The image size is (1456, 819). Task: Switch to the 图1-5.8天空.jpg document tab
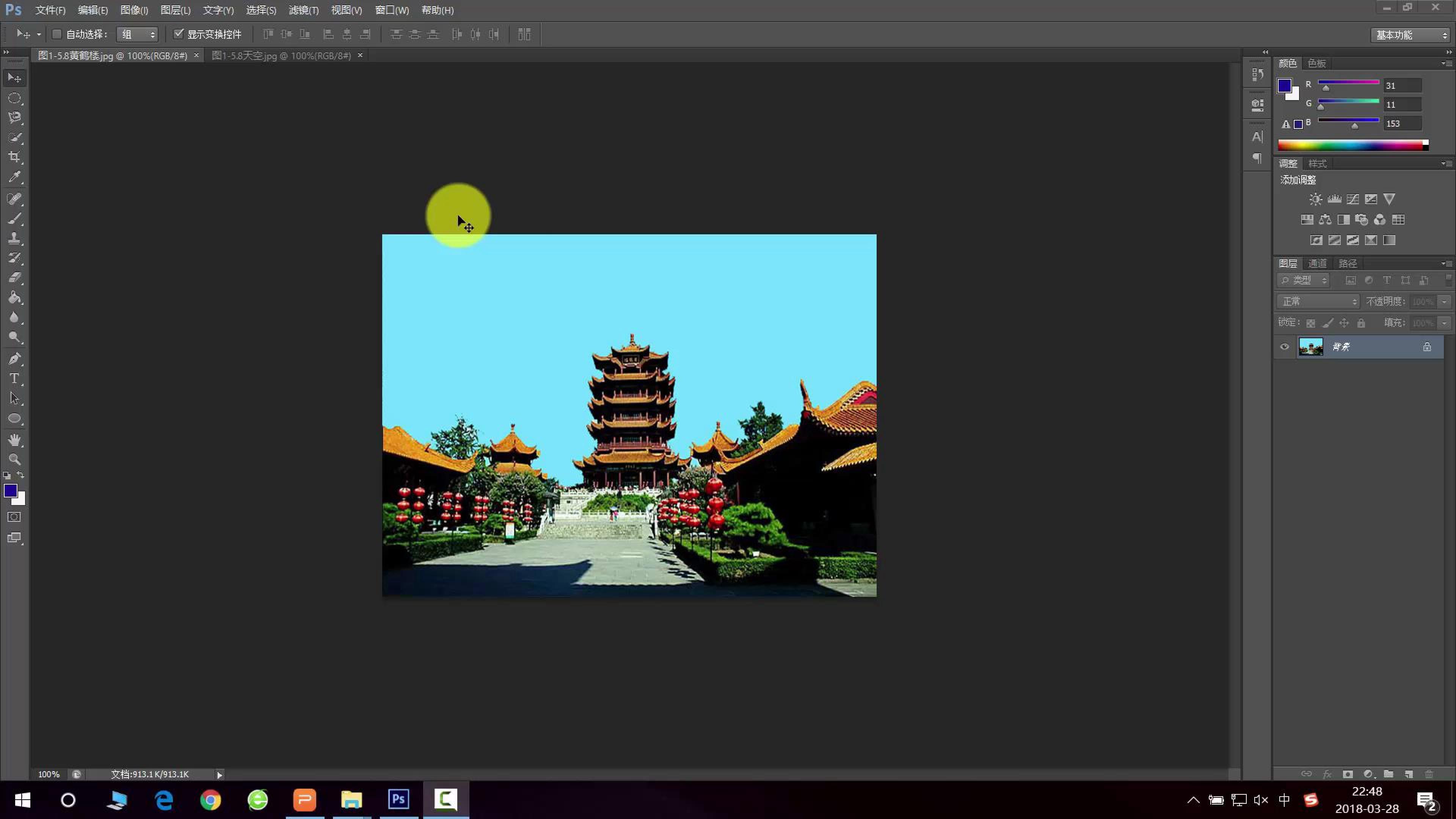click(x=281, y=55)
